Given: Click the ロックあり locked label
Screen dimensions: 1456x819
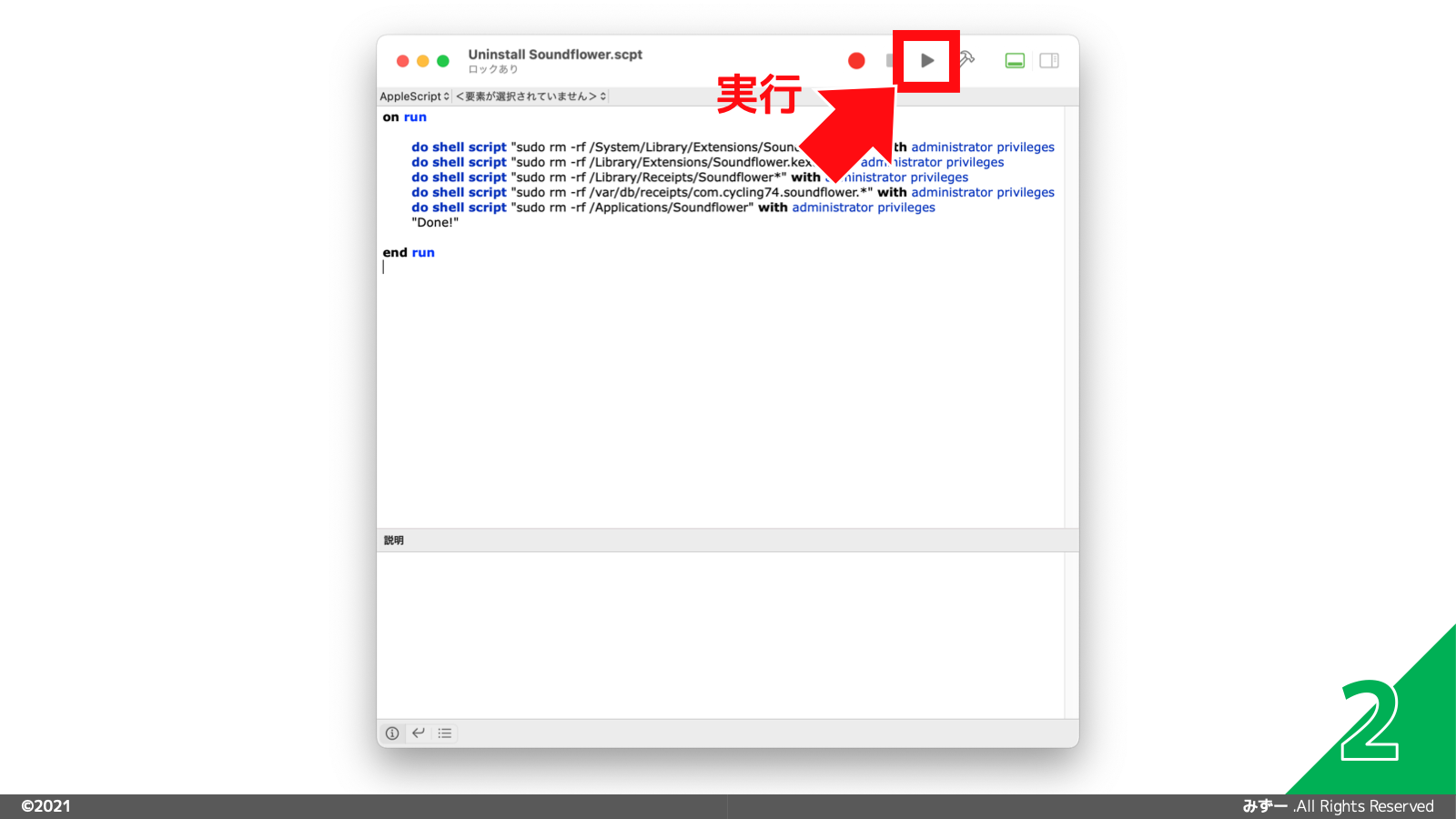Looking at the screenshot, I should click(493, 69).
